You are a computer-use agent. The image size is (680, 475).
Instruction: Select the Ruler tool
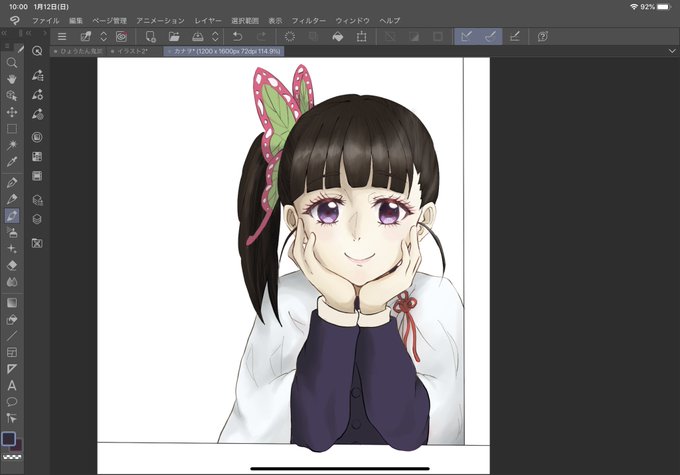12,369
